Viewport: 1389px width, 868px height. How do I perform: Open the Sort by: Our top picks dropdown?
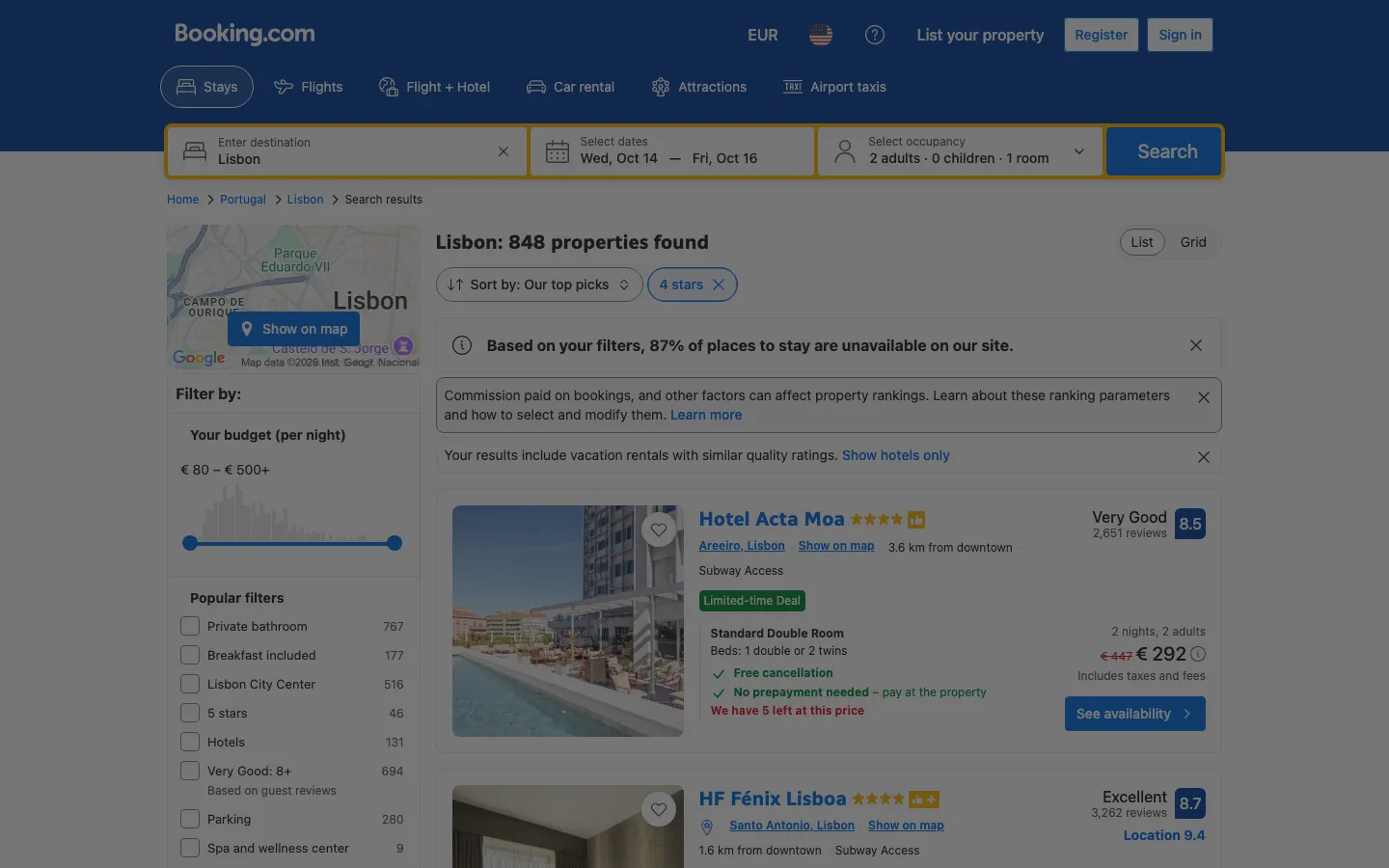pos(539,285)
